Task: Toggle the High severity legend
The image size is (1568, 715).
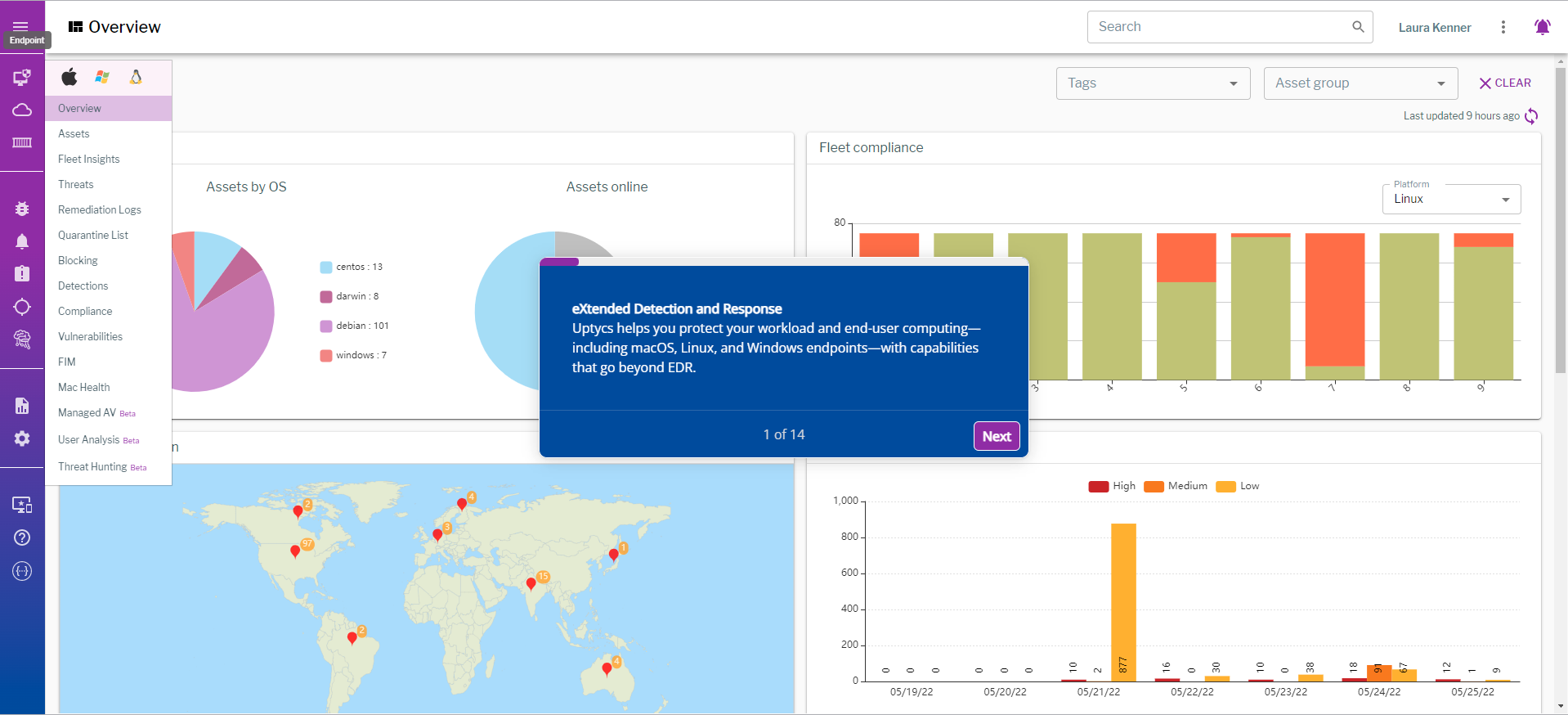Action: point(1112,486)
